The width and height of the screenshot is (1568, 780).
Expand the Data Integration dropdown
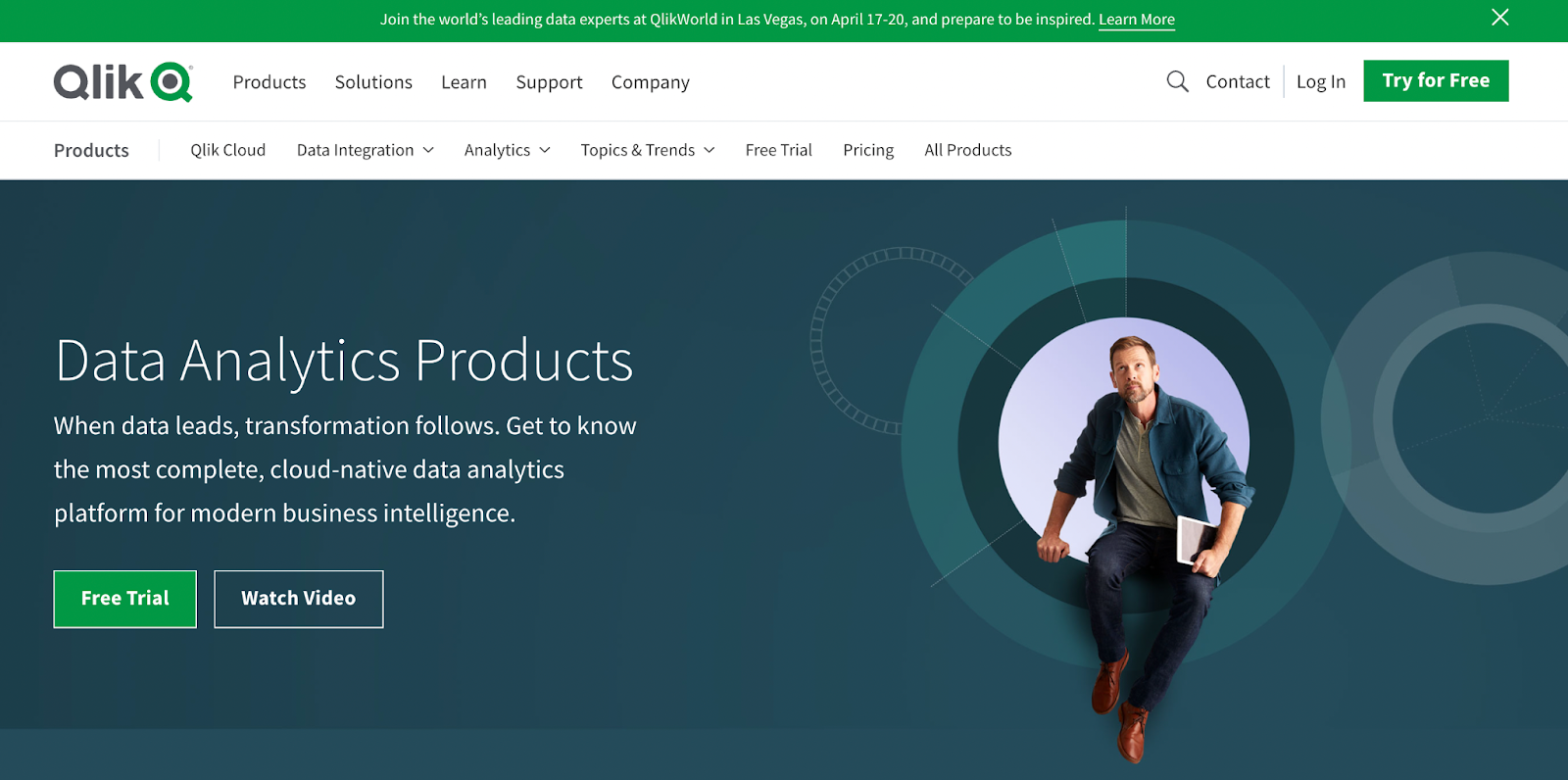365,150
